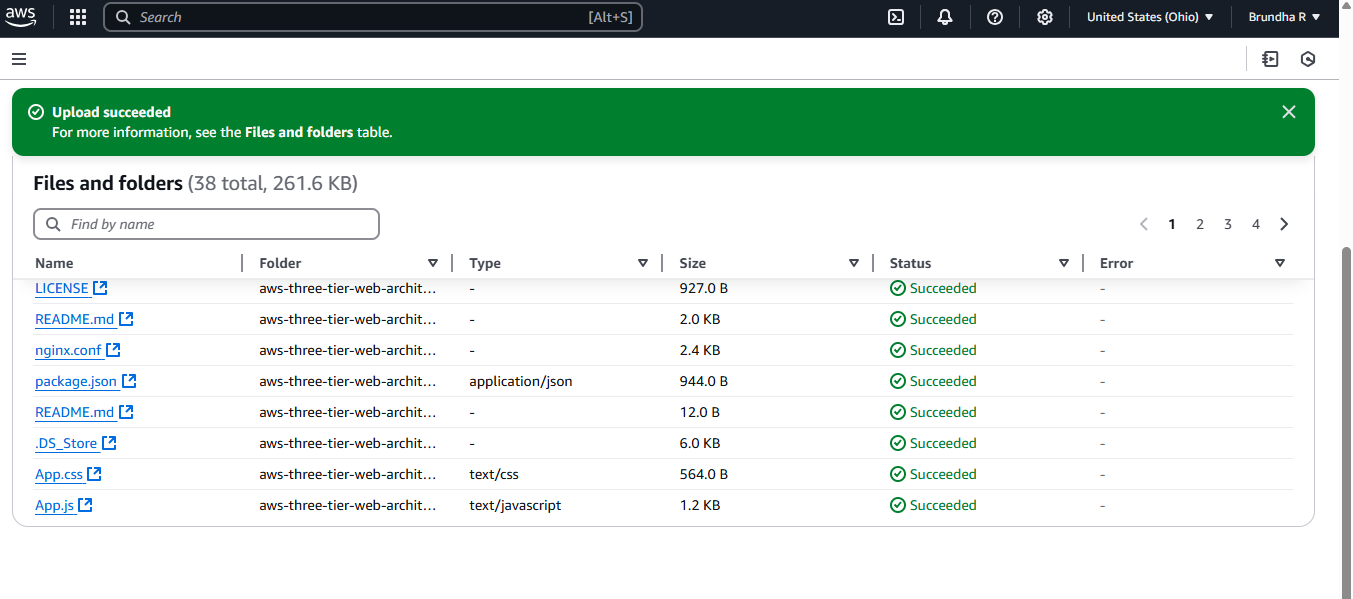Open the settings gear icon
The height and width of the screenshot is (599, 1353).
tap(1045, 17)
